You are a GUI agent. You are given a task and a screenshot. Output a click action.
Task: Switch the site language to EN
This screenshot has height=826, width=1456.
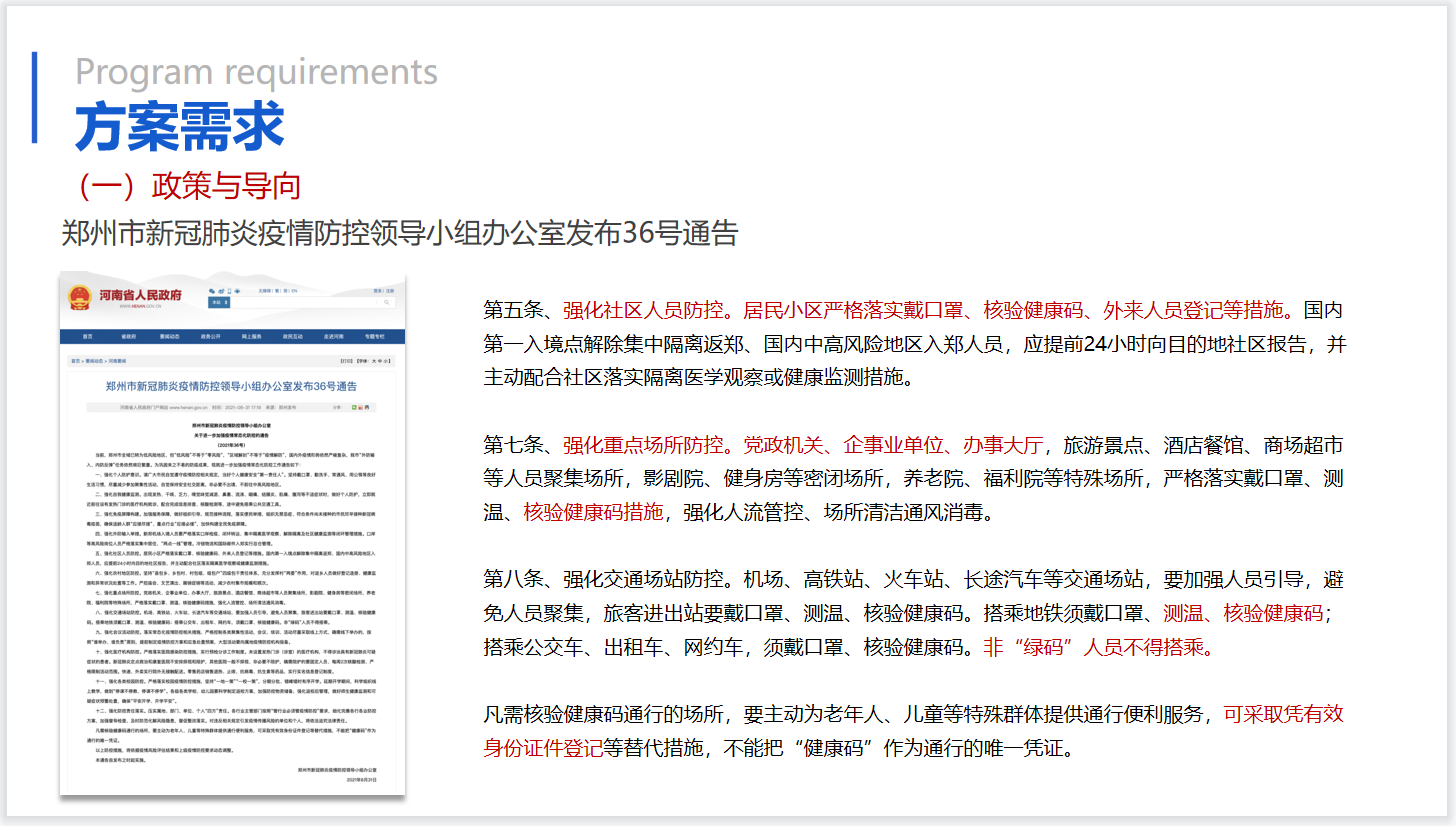(294, 291)
